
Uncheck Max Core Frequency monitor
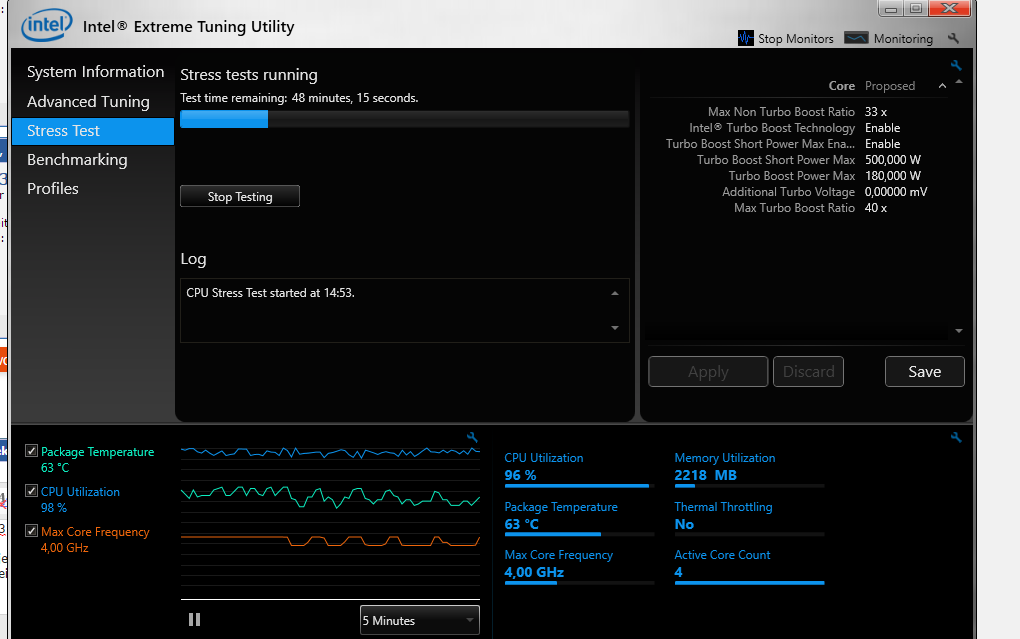31,530
